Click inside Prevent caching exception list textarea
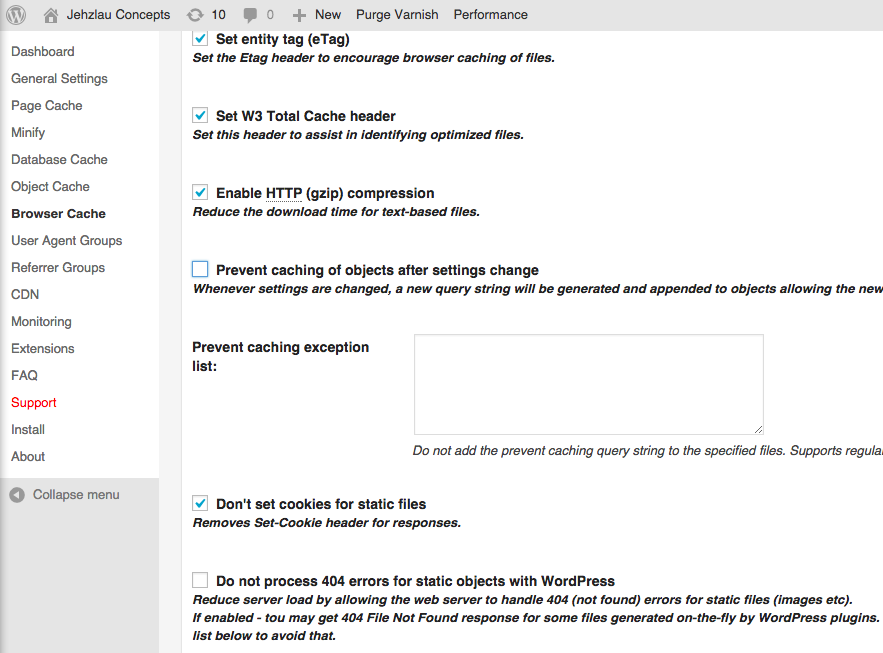This screenshot has width=883, height=653. 588,384
